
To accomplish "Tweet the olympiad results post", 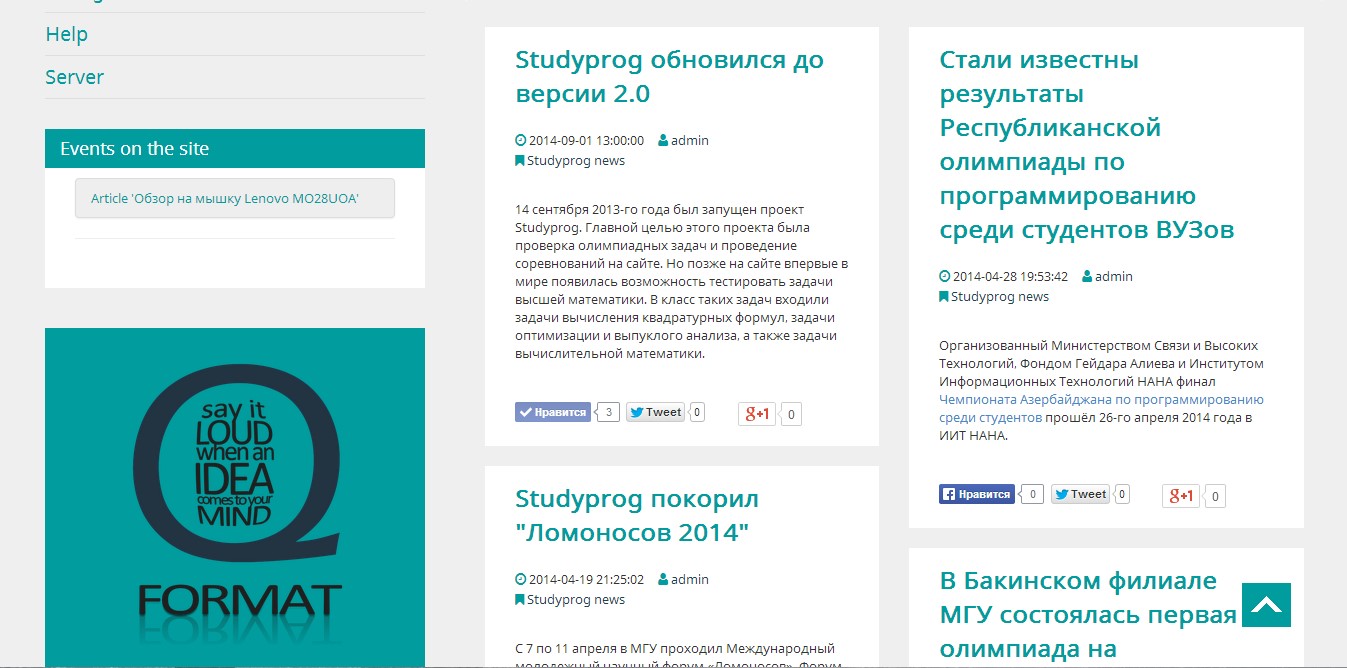I will pos(1080,494).
